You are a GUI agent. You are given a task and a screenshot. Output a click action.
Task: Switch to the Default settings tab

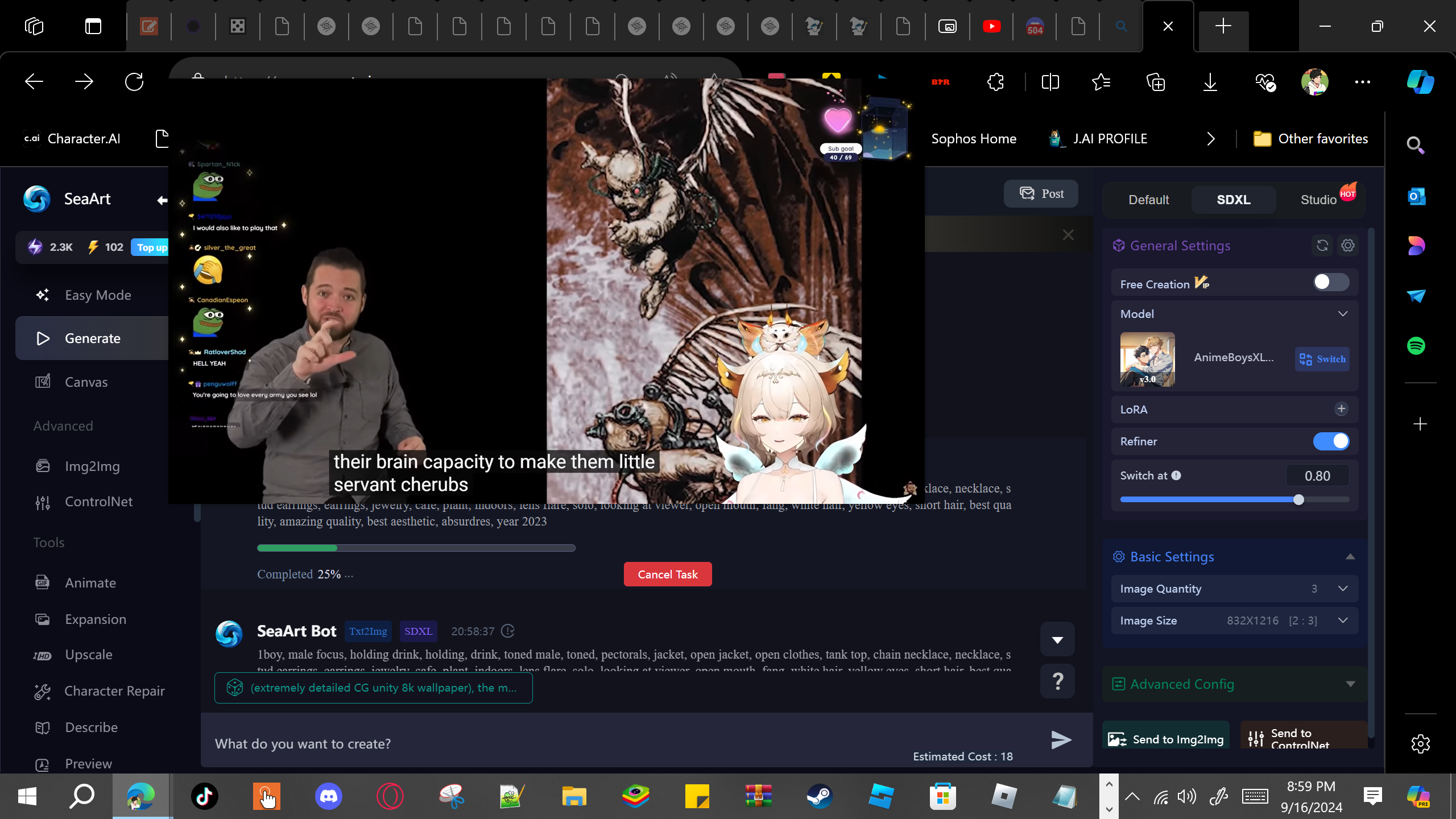point(1148,200)
